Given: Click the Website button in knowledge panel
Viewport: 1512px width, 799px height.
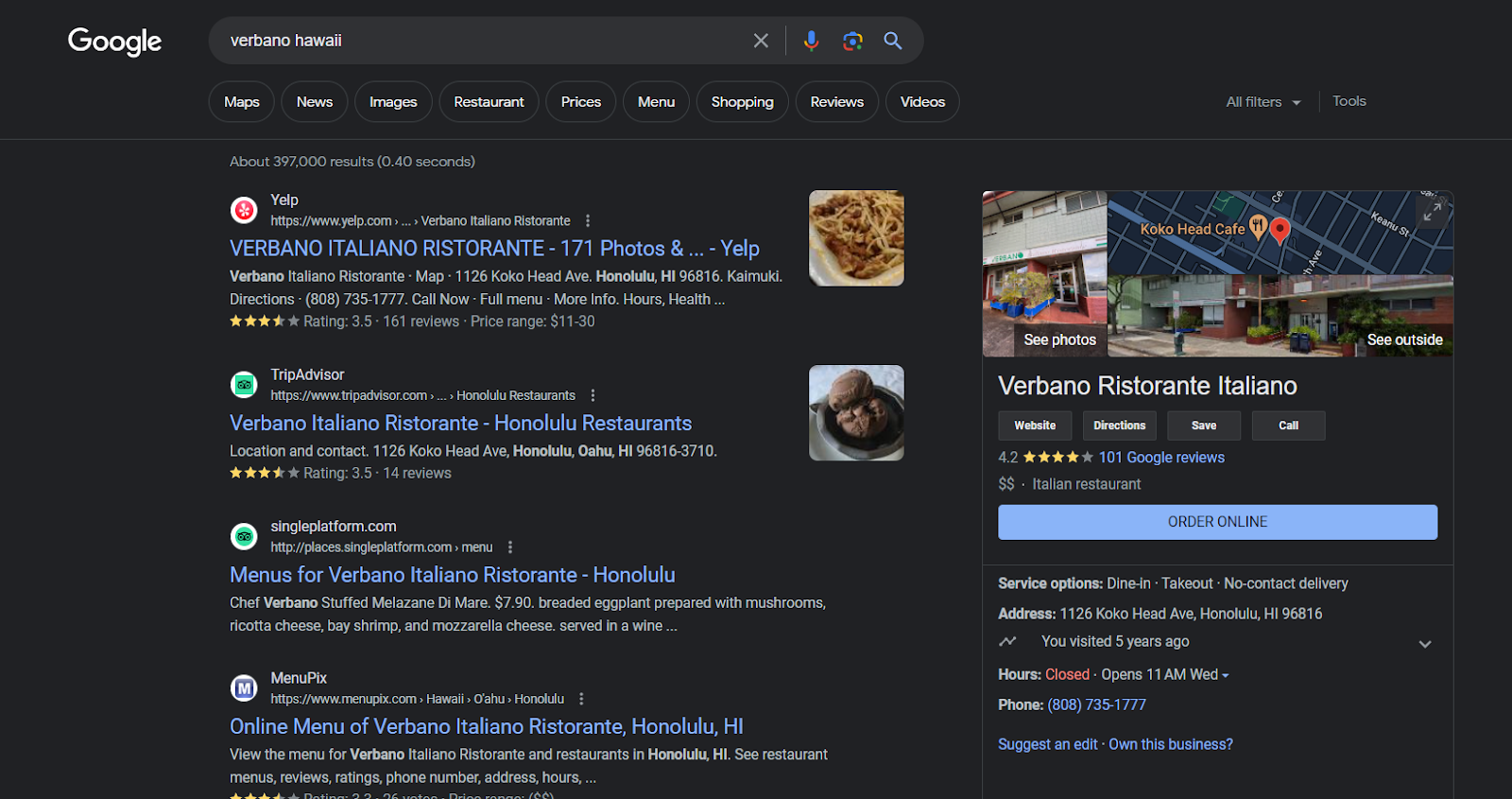Looking at the screenshot, I should pyautogui.click(x=1035, y=426).
